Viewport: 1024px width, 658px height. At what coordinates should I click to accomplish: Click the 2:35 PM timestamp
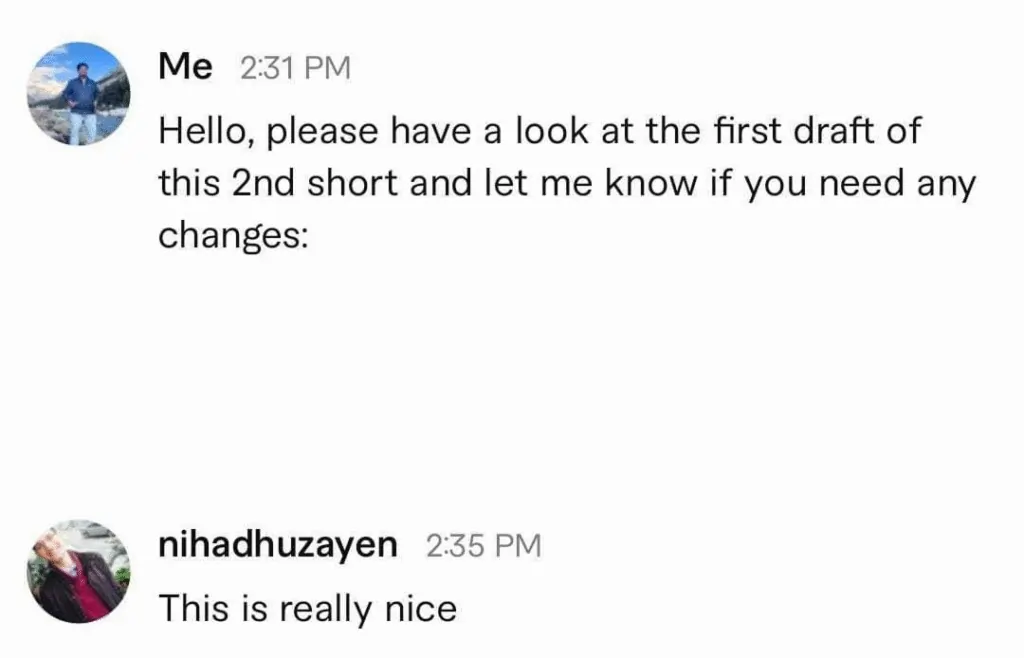[x=483, y=546]
